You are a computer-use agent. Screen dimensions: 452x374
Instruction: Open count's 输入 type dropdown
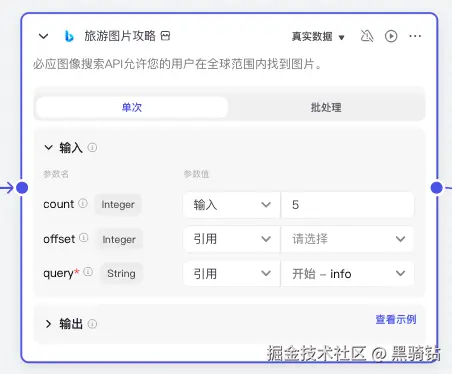(x=232, y=205)
